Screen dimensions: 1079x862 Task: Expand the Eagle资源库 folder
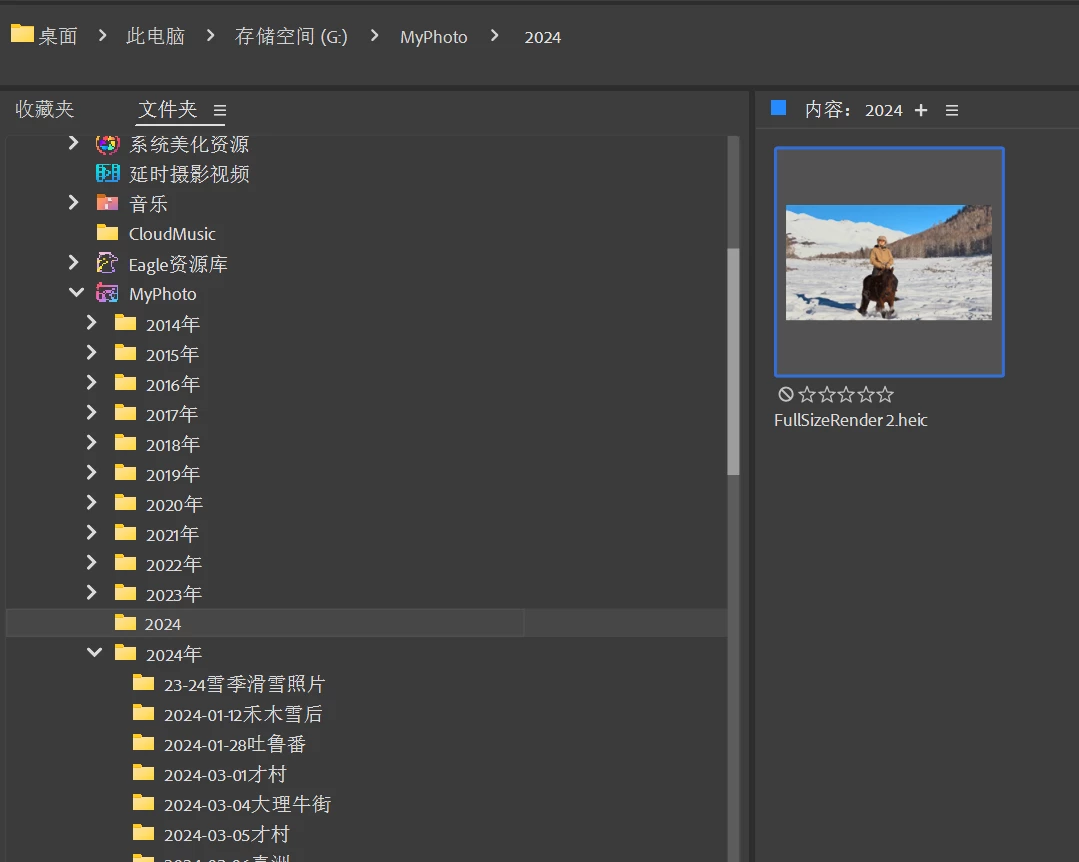pyautogui.click(x=74, y=262)
